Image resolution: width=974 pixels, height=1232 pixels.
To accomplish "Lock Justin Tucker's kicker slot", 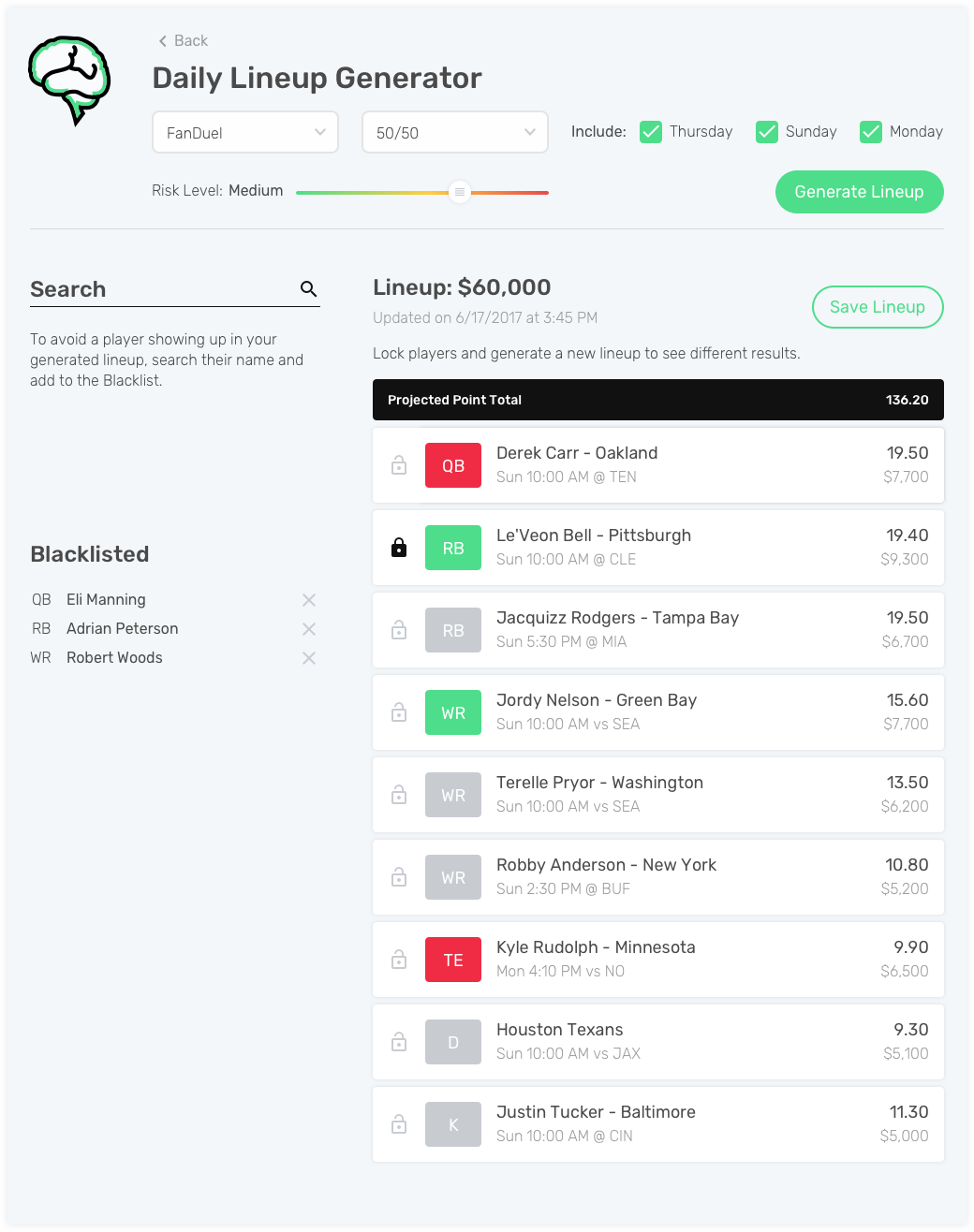I will pos(399,1123).
